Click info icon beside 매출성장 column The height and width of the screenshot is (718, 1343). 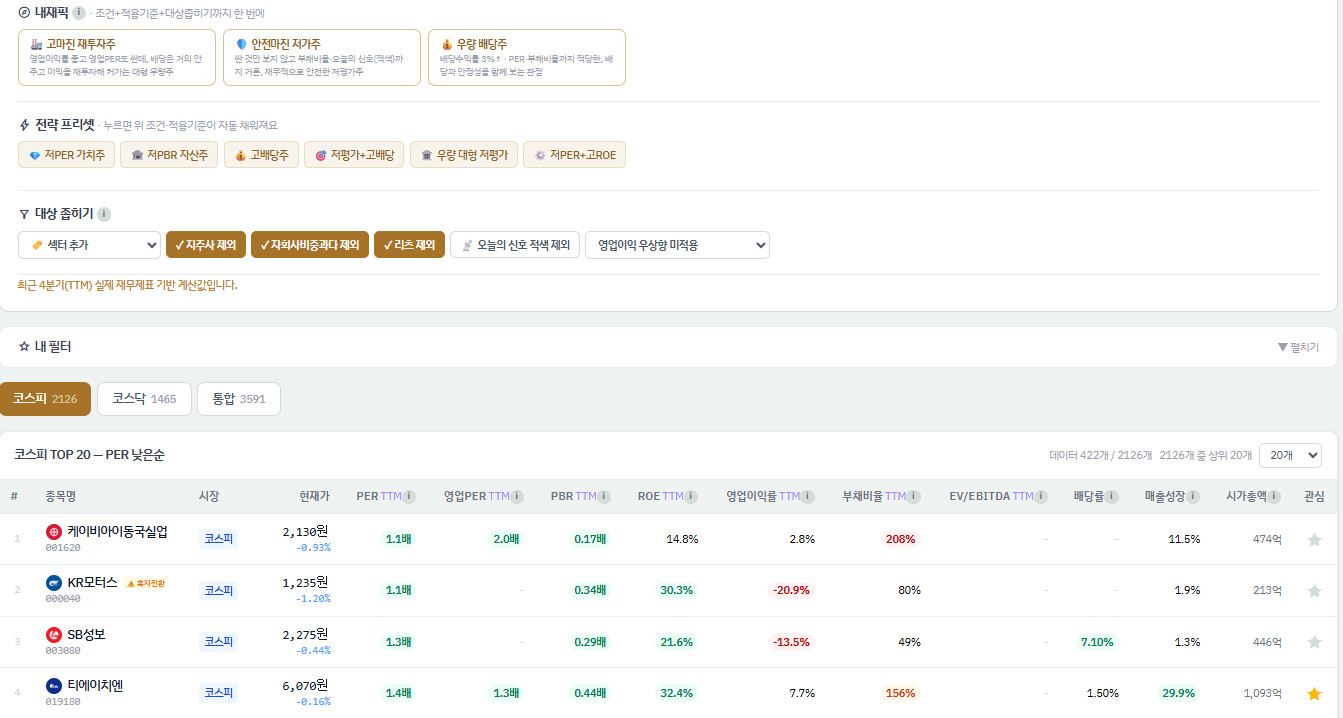coord(1194,496)
